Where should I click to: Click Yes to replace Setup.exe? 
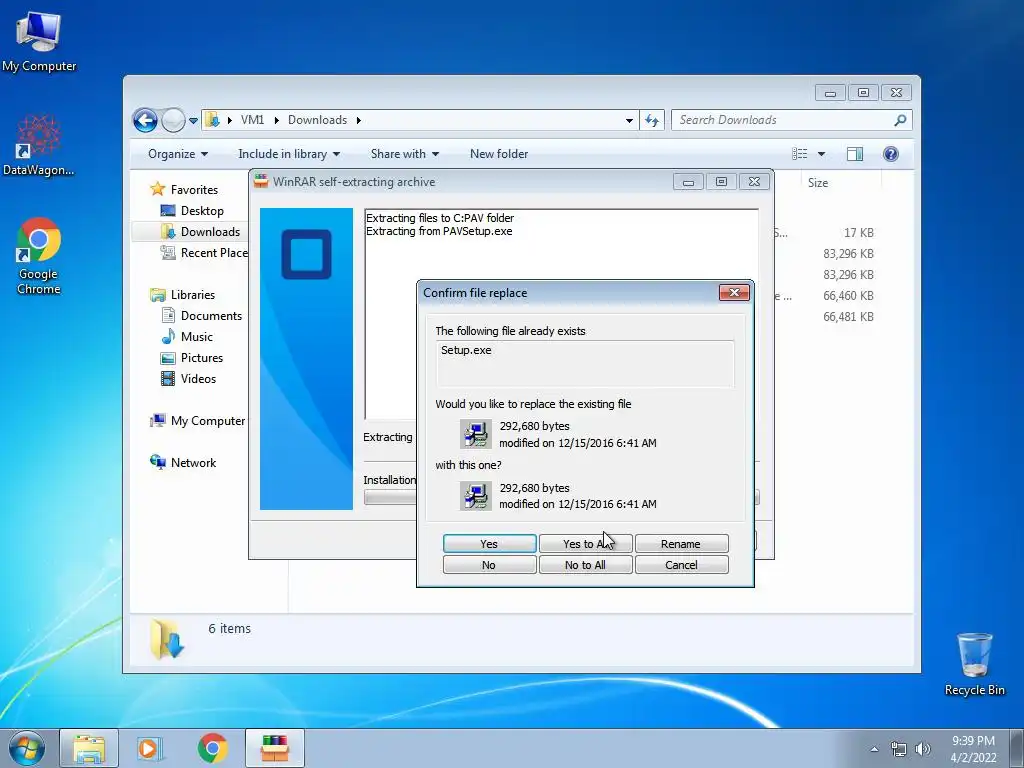coord(489,543)
